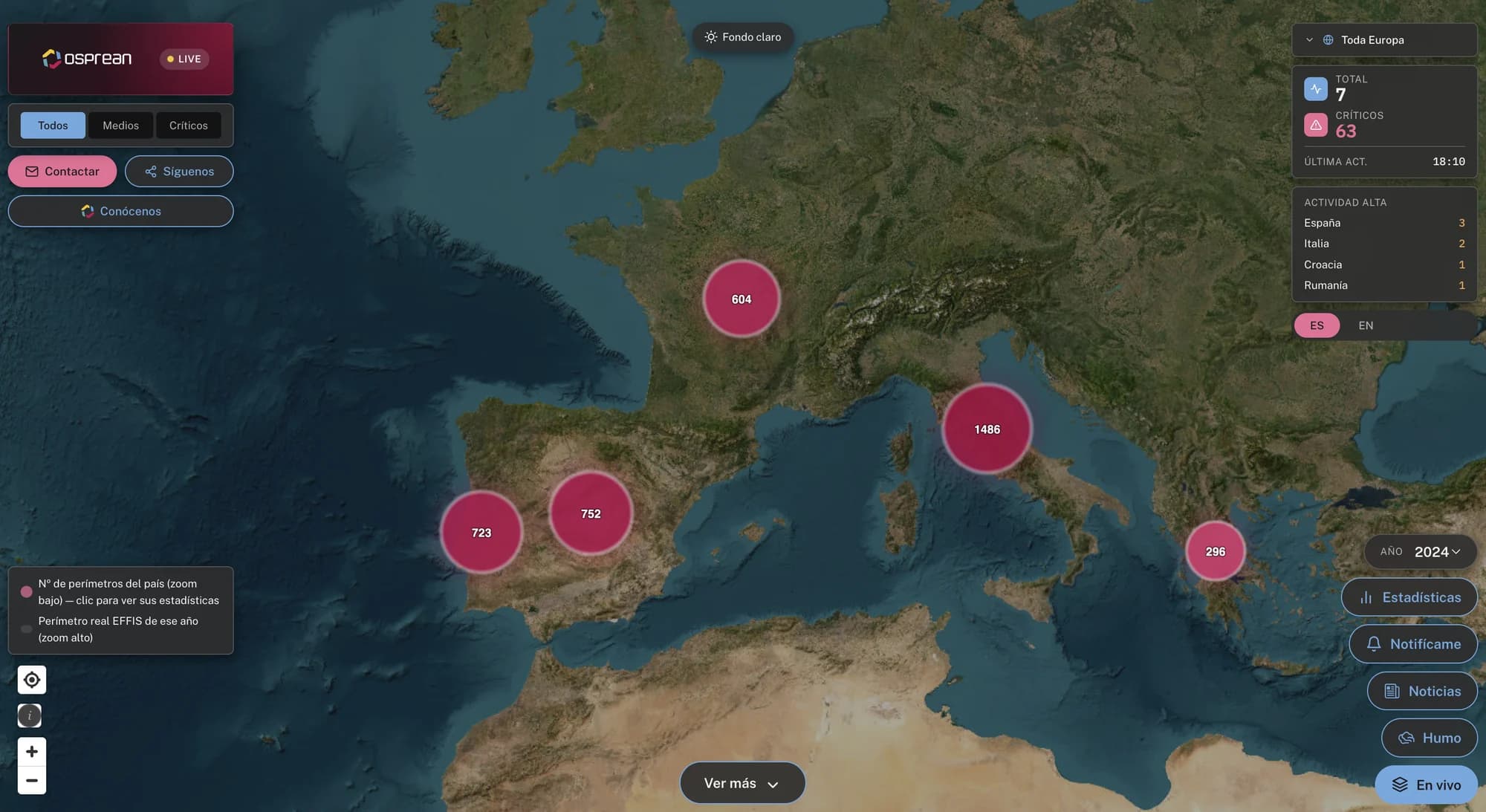Toggle Fondo claro light background
Screen dimensions: 1486x812
pos(742,37)
